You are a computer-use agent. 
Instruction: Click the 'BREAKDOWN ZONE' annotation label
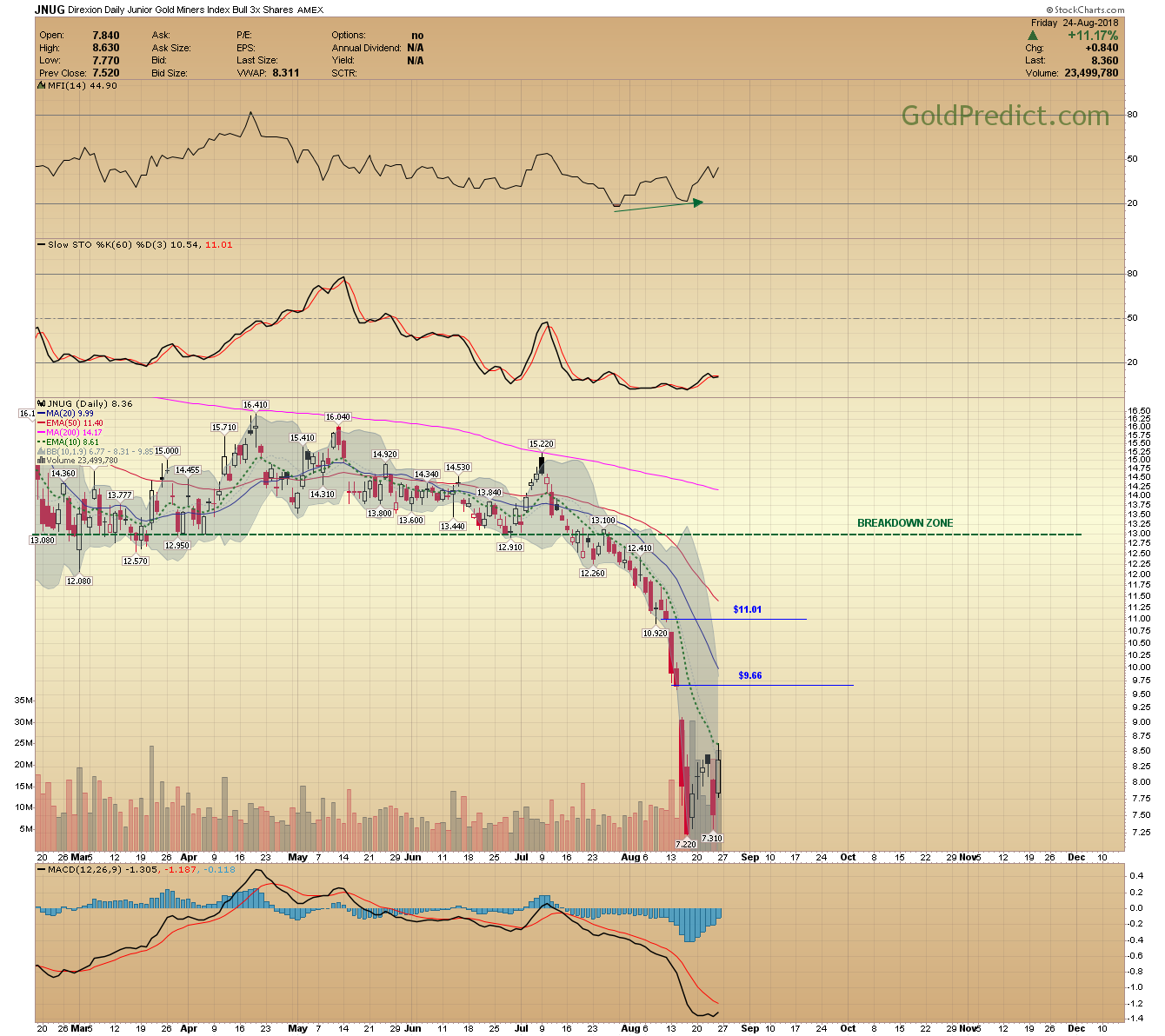click(905, 523)
